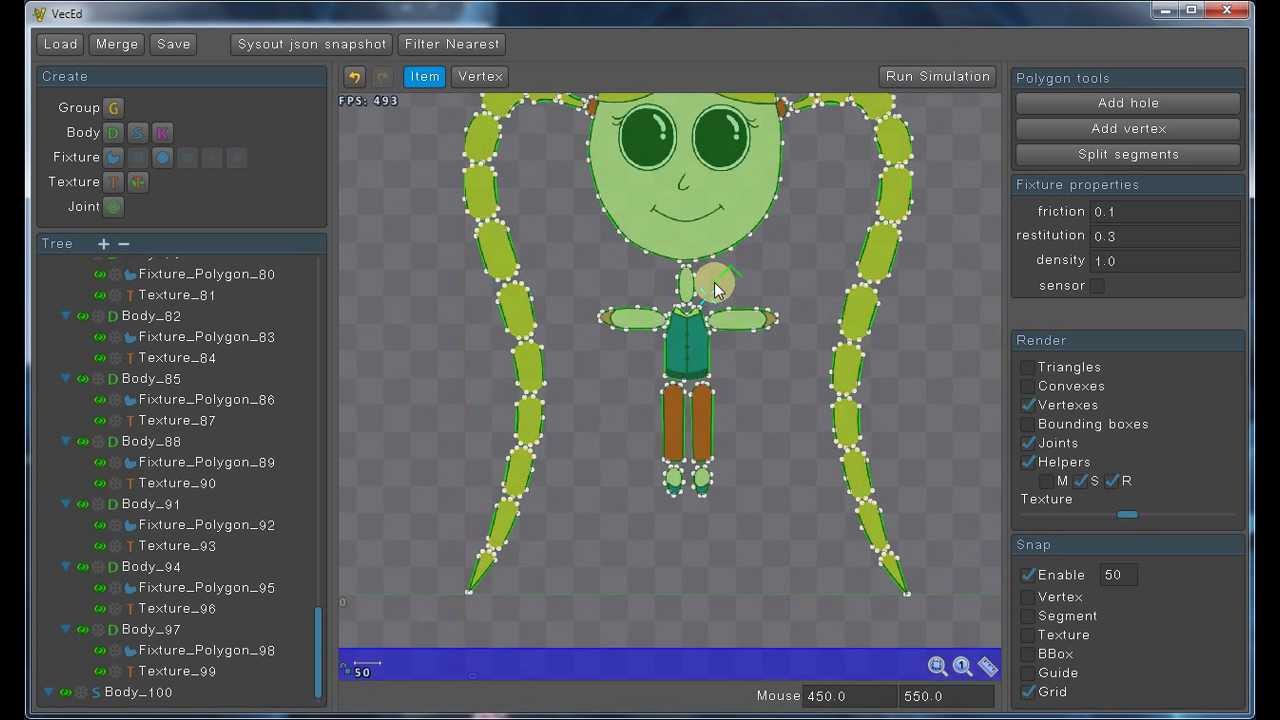Create a joint using the green Joint icon
1280x720 pixels.
(x=113, y=207)
